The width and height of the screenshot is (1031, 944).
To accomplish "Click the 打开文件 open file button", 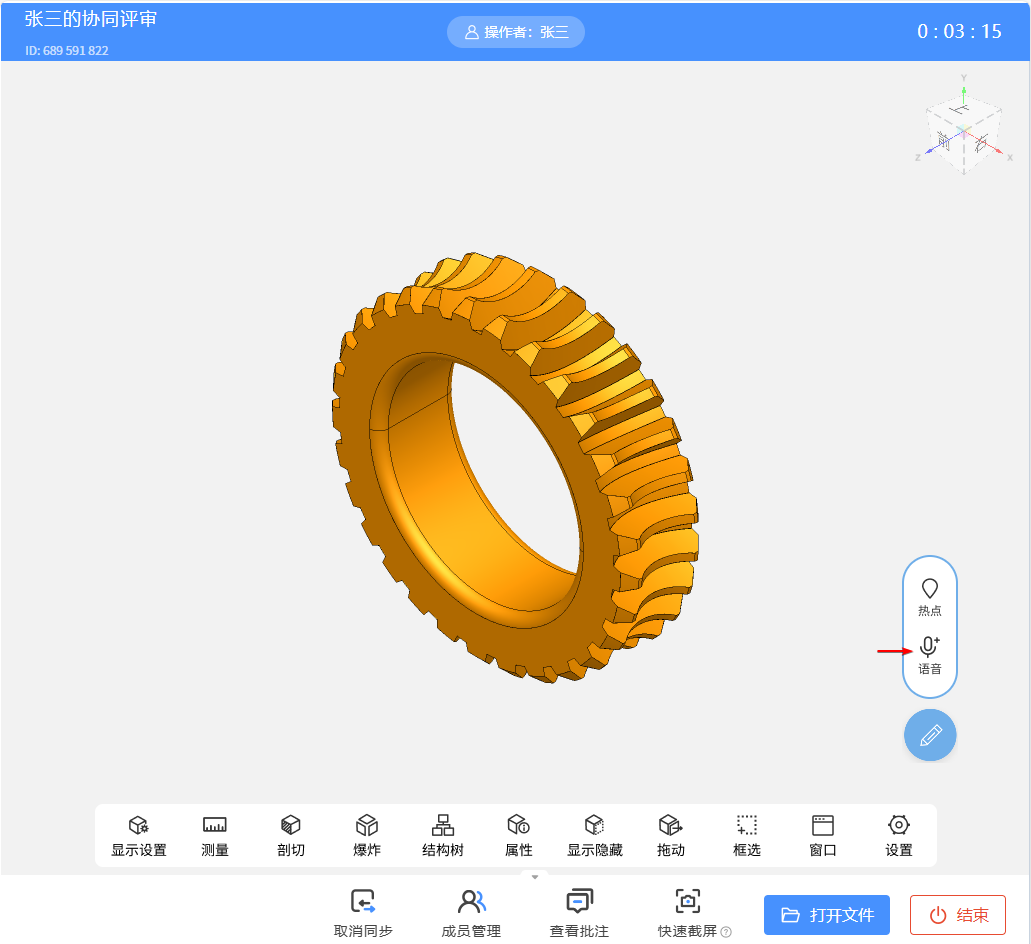I will pos(827,915).
